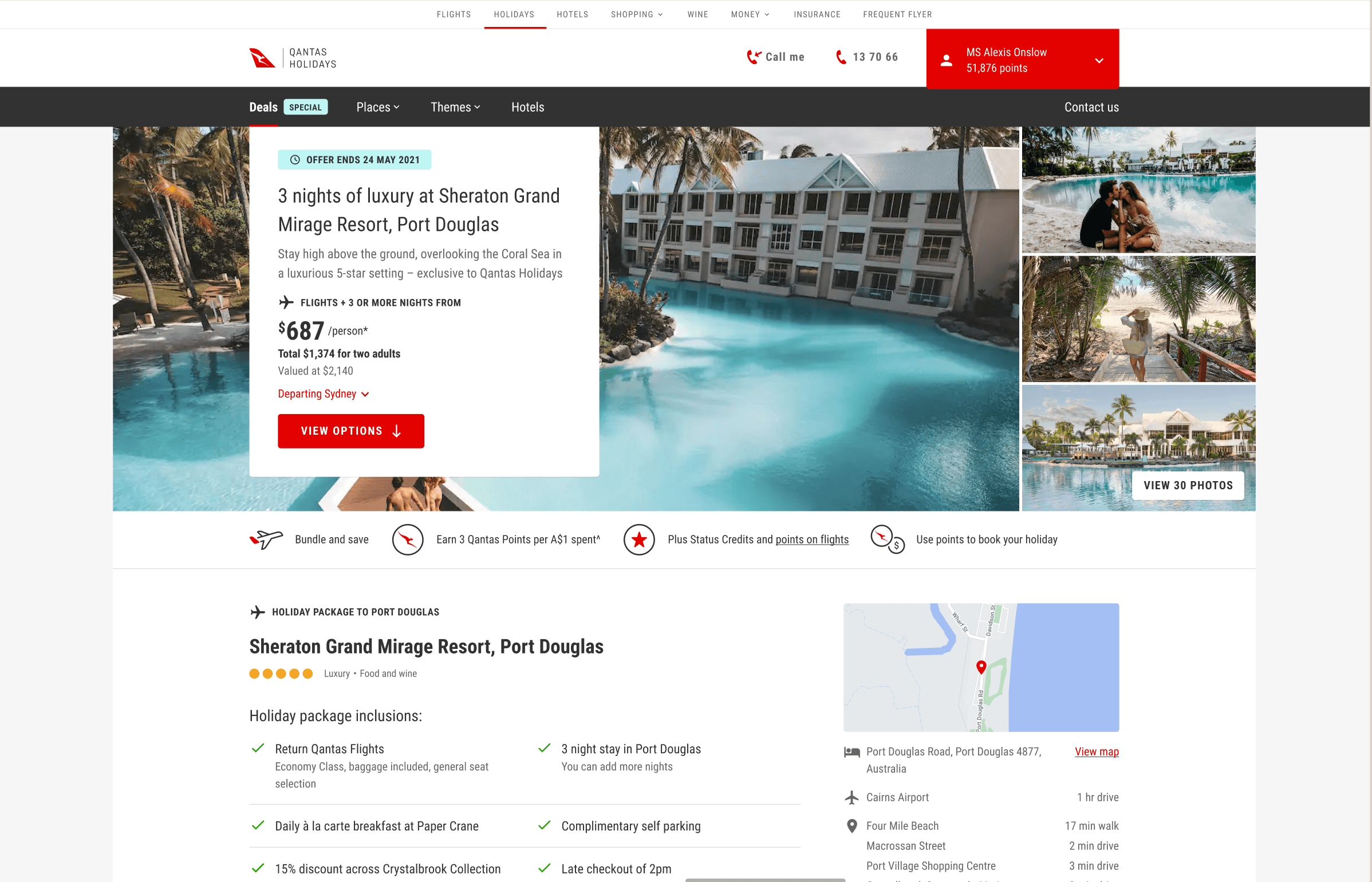This screenshot has width=1372, height=882.
Task: Click the Status Credits star icon
Action: [x=639, y=540]
